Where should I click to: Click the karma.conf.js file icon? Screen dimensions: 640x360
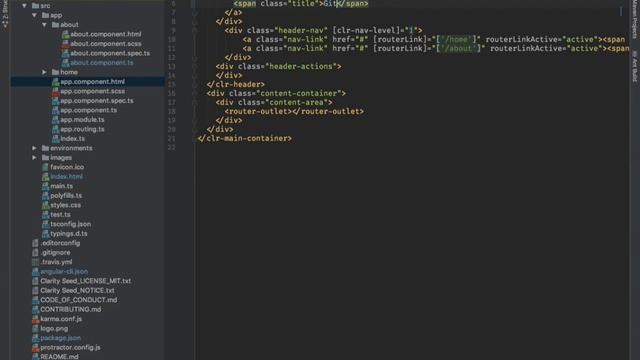click(36, 319)
